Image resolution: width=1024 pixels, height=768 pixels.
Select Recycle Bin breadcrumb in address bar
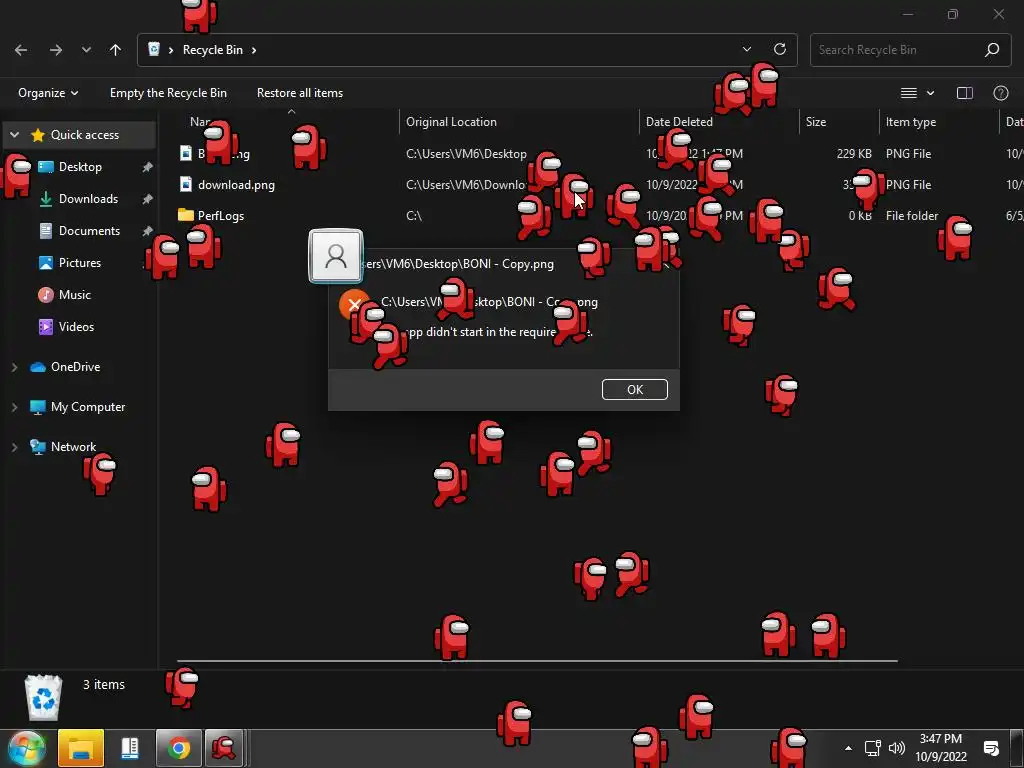212,50
